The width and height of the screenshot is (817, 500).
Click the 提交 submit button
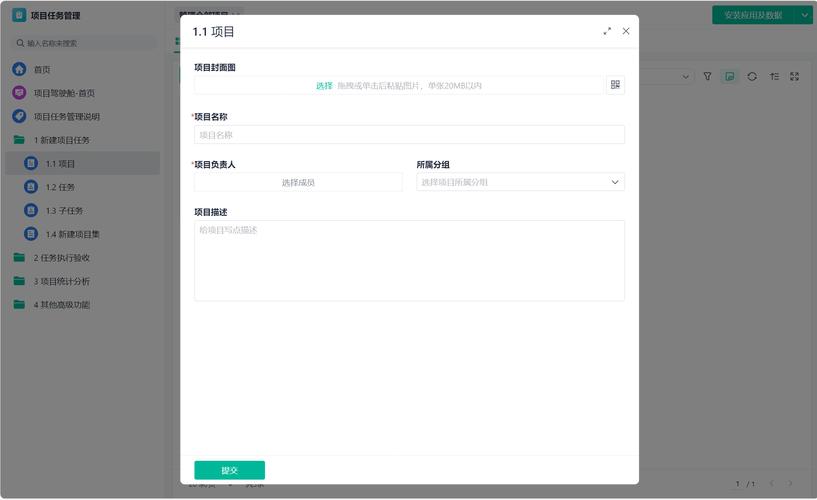[230, 470]
